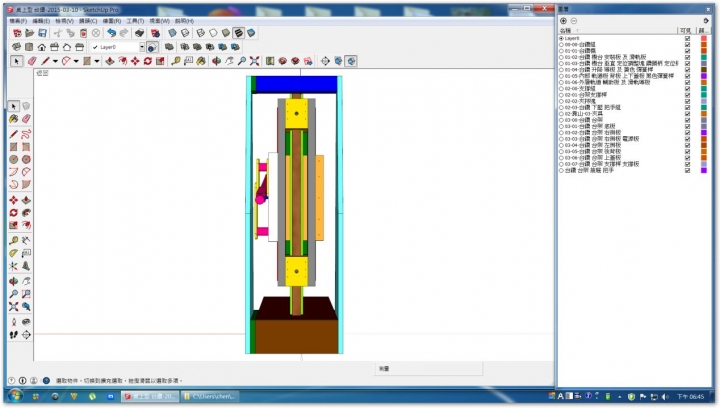Open the Tools (T) menu
Screen dimensions: 720x408
(135, 21)
